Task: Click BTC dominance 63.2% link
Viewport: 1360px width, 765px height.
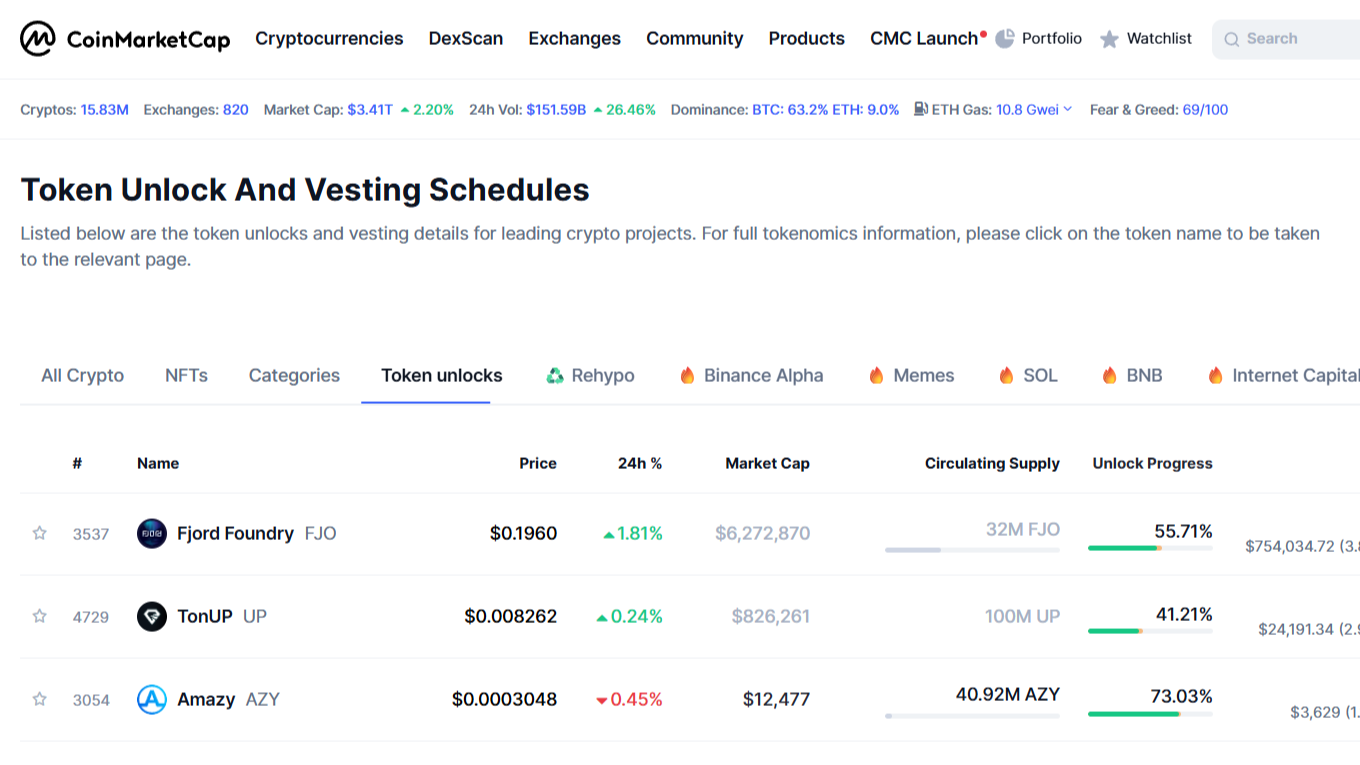Action: (x=790, y=110)
